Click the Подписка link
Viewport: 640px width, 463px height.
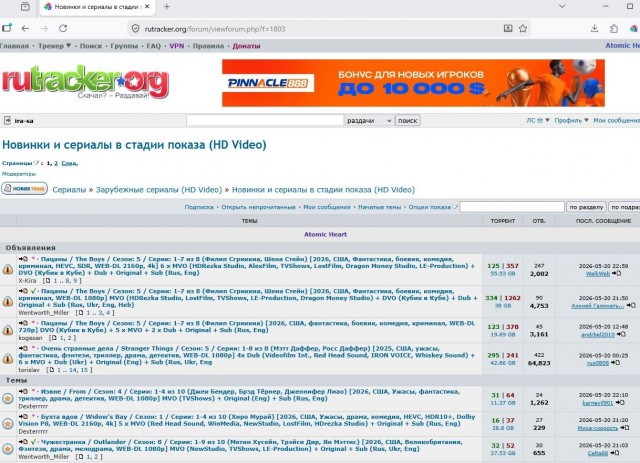199,207
